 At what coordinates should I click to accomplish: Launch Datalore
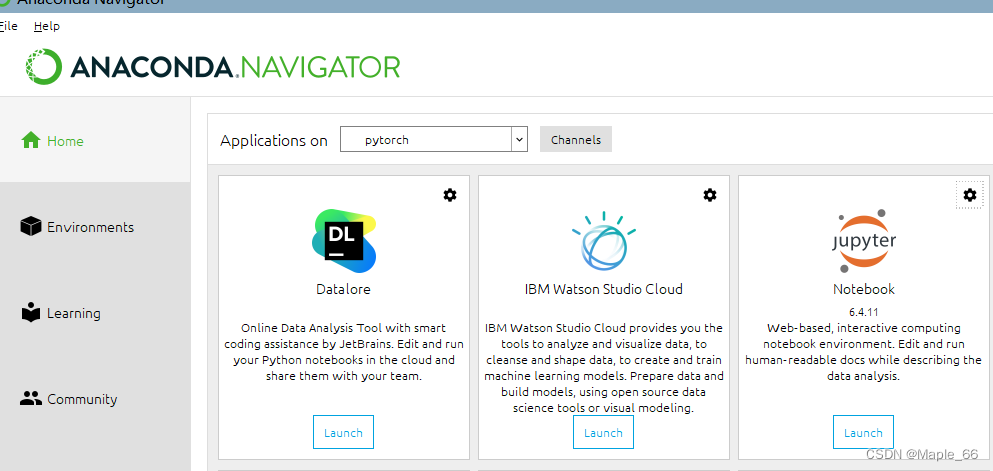tap(343, 432)
